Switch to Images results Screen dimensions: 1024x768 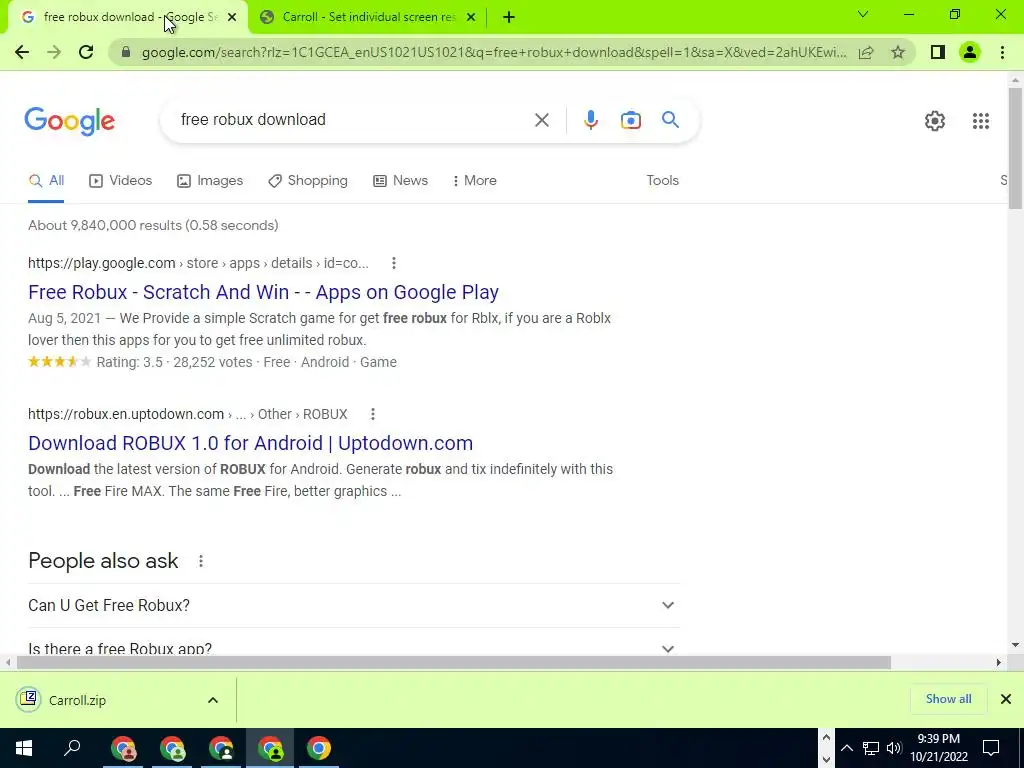[x=210, y=180]
